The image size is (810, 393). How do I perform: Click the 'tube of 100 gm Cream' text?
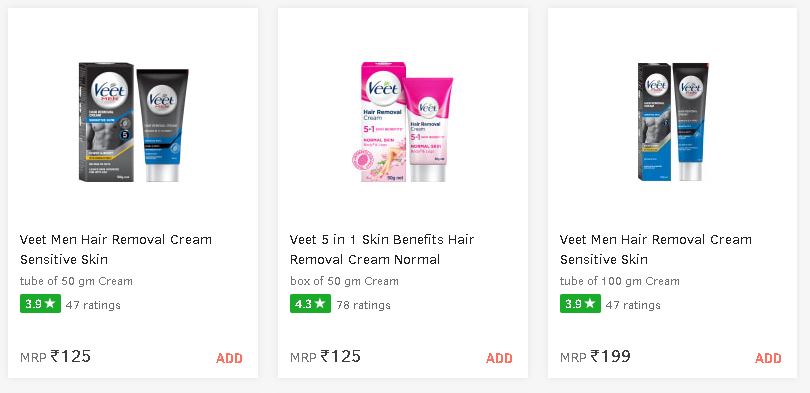[x=619, y=281]
